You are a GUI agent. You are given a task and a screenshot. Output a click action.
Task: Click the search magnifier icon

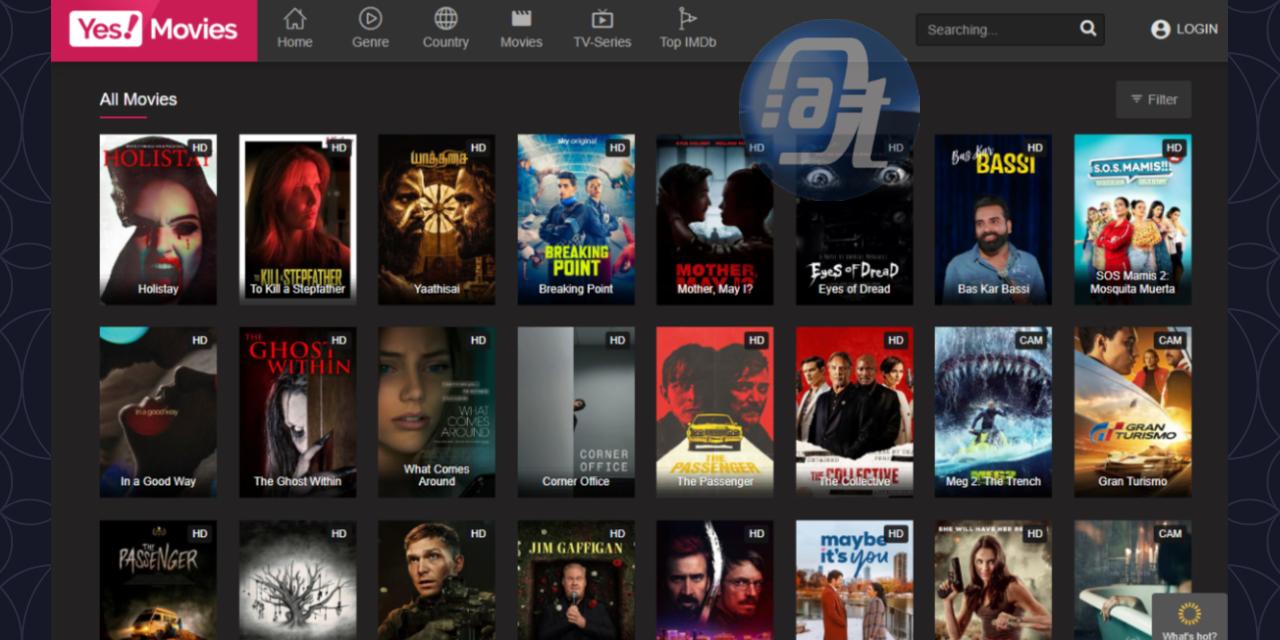tap(1088, 29)
